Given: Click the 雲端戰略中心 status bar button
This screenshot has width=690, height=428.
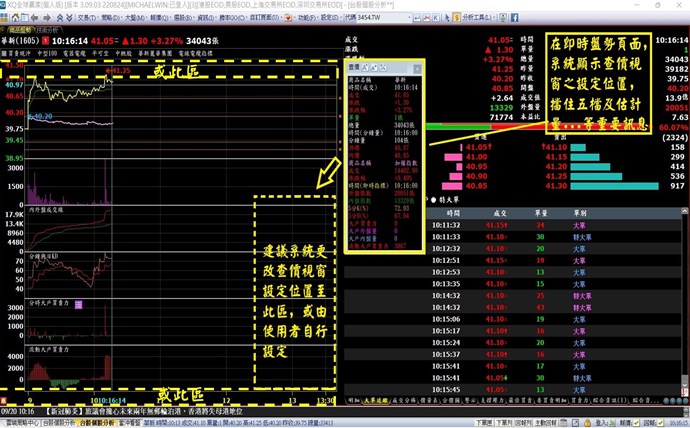Looking at the screenshot, I should tap(22, 422).
